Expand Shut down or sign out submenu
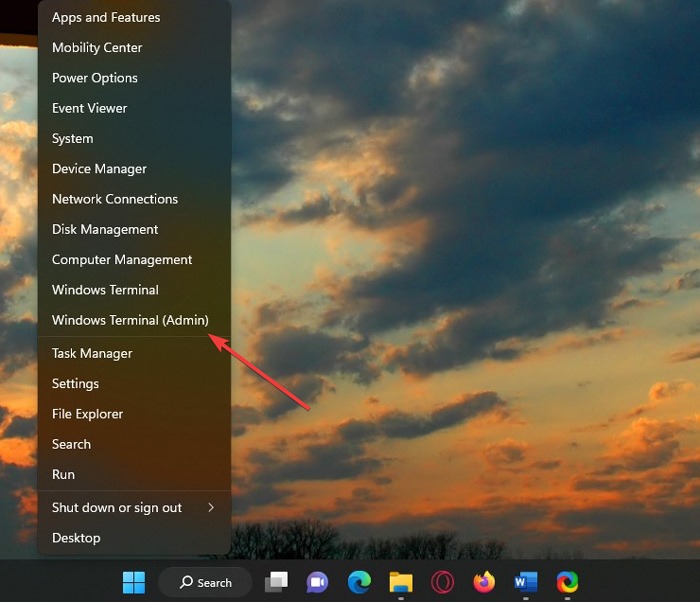The image size is (700, 602). click(134, 508)
